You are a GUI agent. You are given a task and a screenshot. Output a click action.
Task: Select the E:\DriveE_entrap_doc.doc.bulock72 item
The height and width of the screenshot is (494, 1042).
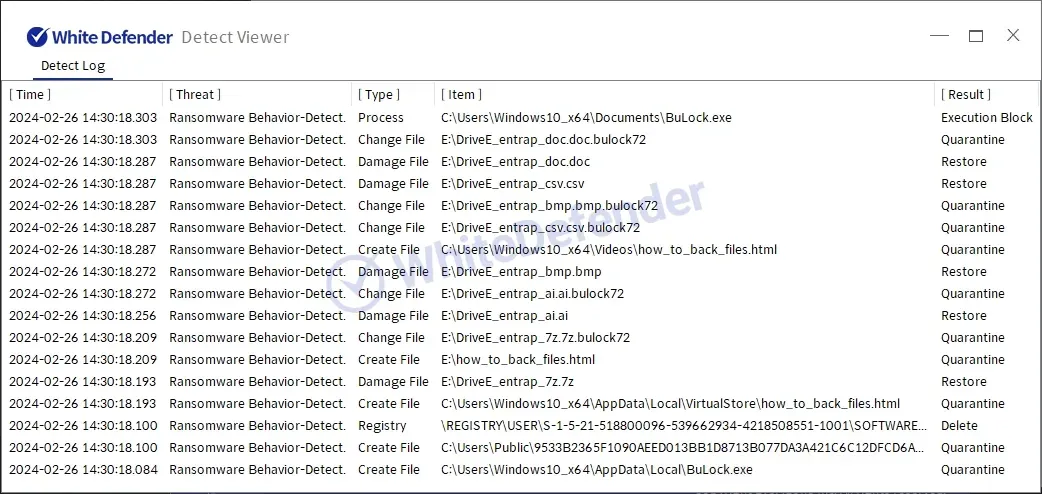(544, 140)
